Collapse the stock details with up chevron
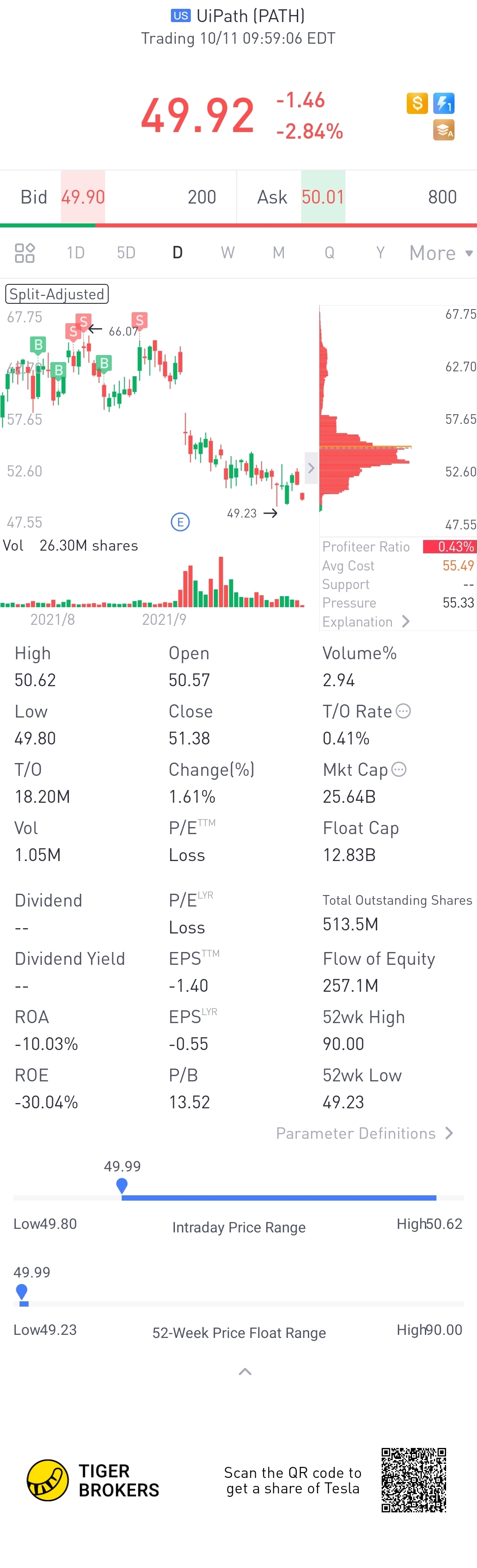 (245, 1372)
